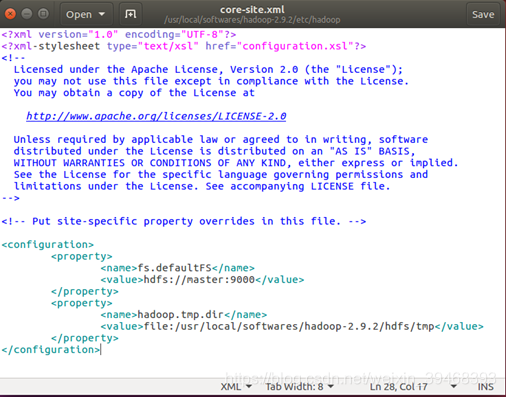The width and height of the screenshot is (506, 397).
Task: Click the hdfs://master:9000 value text
Action: tap(199, 280)
